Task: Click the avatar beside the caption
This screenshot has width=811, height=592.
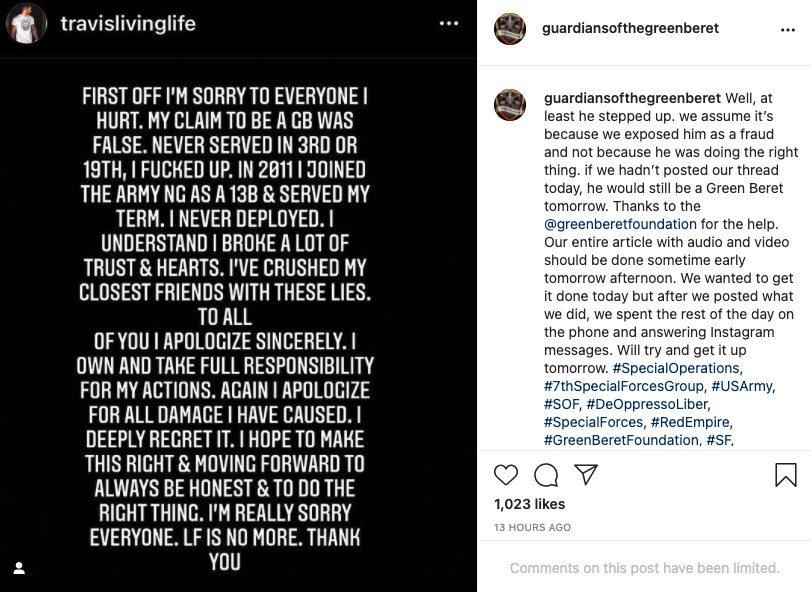Action: pos(510,104)
